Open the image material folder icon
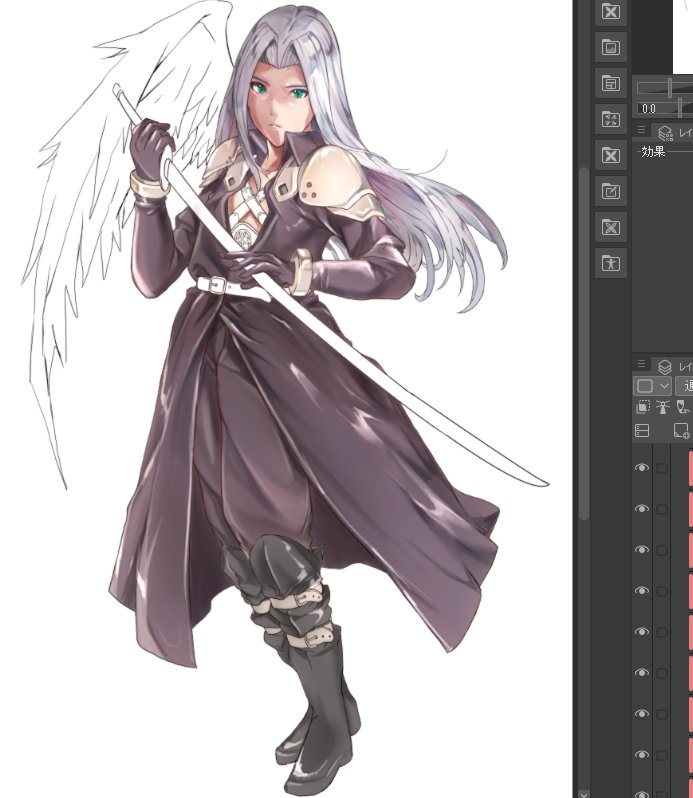The width and height of the screenshot is (693, 798). 611,47
